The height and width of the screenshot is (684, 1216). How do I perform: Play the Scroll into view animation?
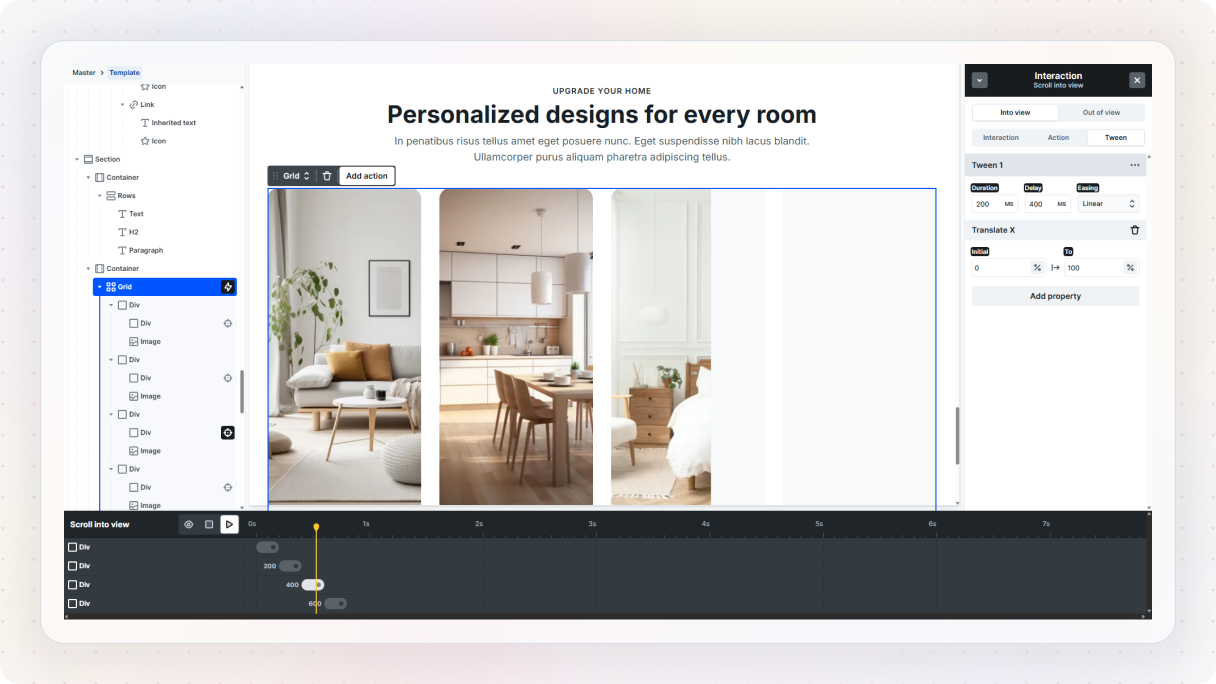click(229, 524)
